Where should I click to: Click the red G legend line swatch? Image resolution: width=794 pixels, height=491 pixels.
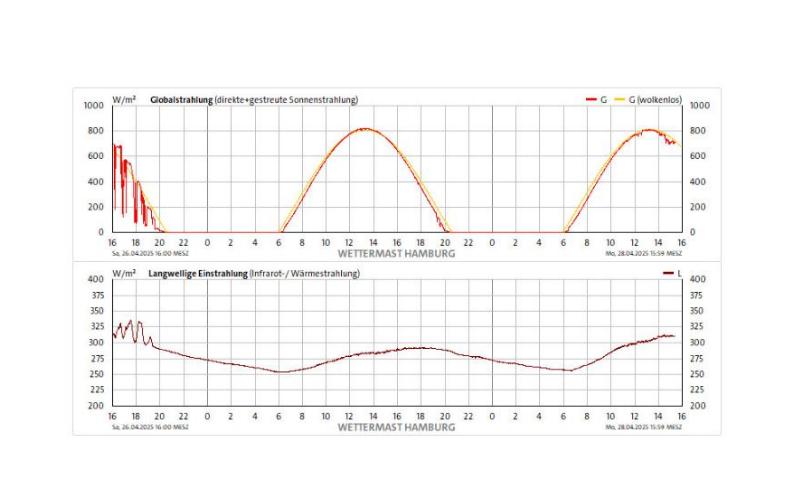591,100
